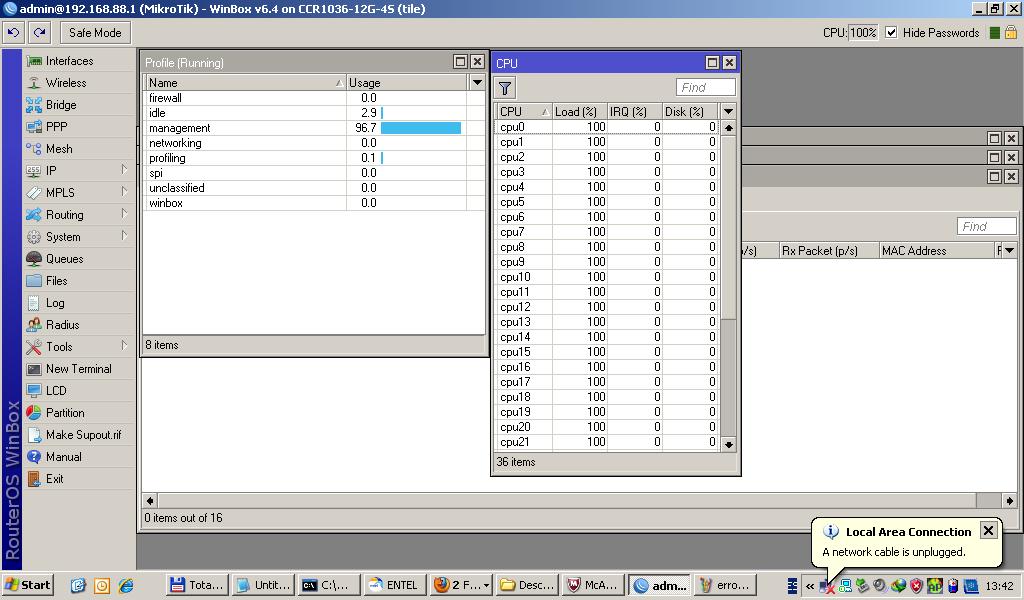1024x600 pixels.
Task: Click the Windows Start button
Action: point(28,585)
